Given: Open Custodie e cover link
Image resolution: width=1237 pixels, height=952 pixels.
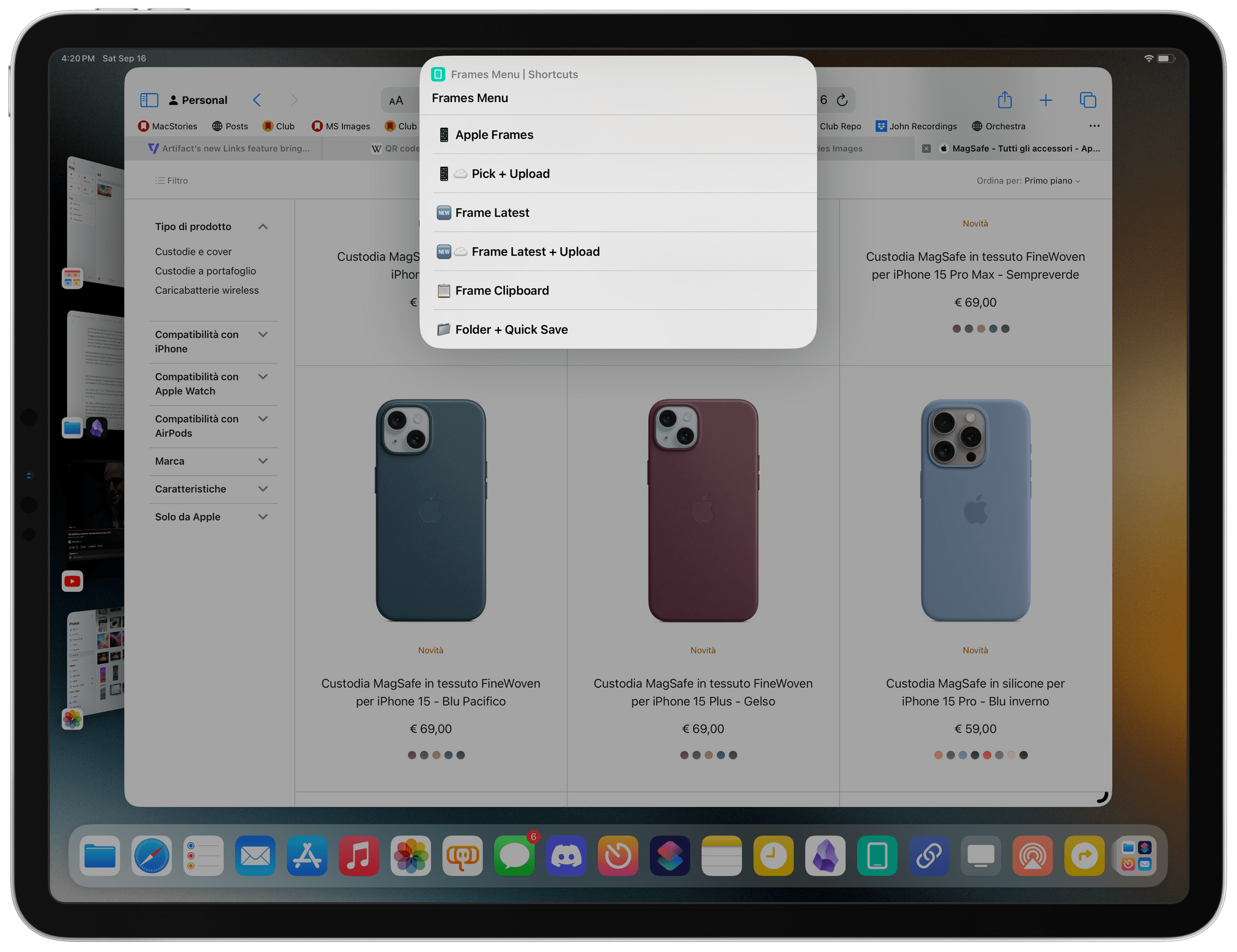Looking at the screenshot, I should (x=193, y=251).
